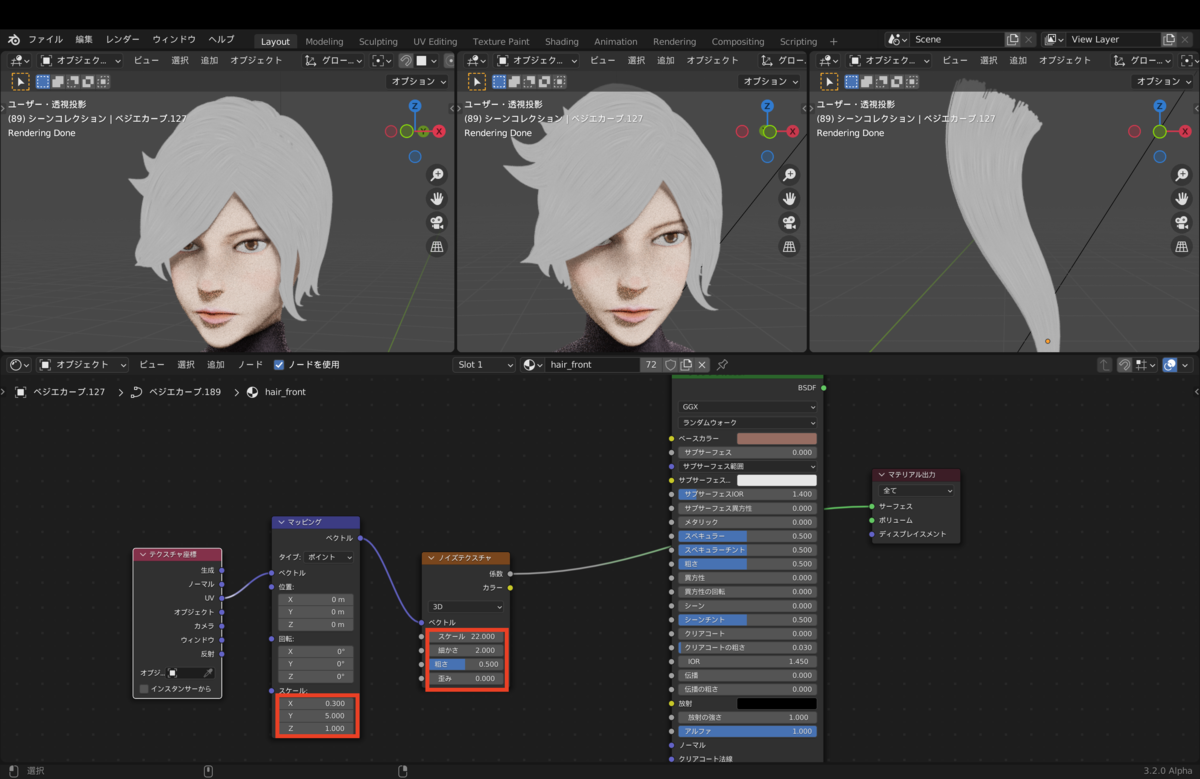Add a new View Layer with the copy icon
1200x779 pixels.
[x=1169, y=40]
